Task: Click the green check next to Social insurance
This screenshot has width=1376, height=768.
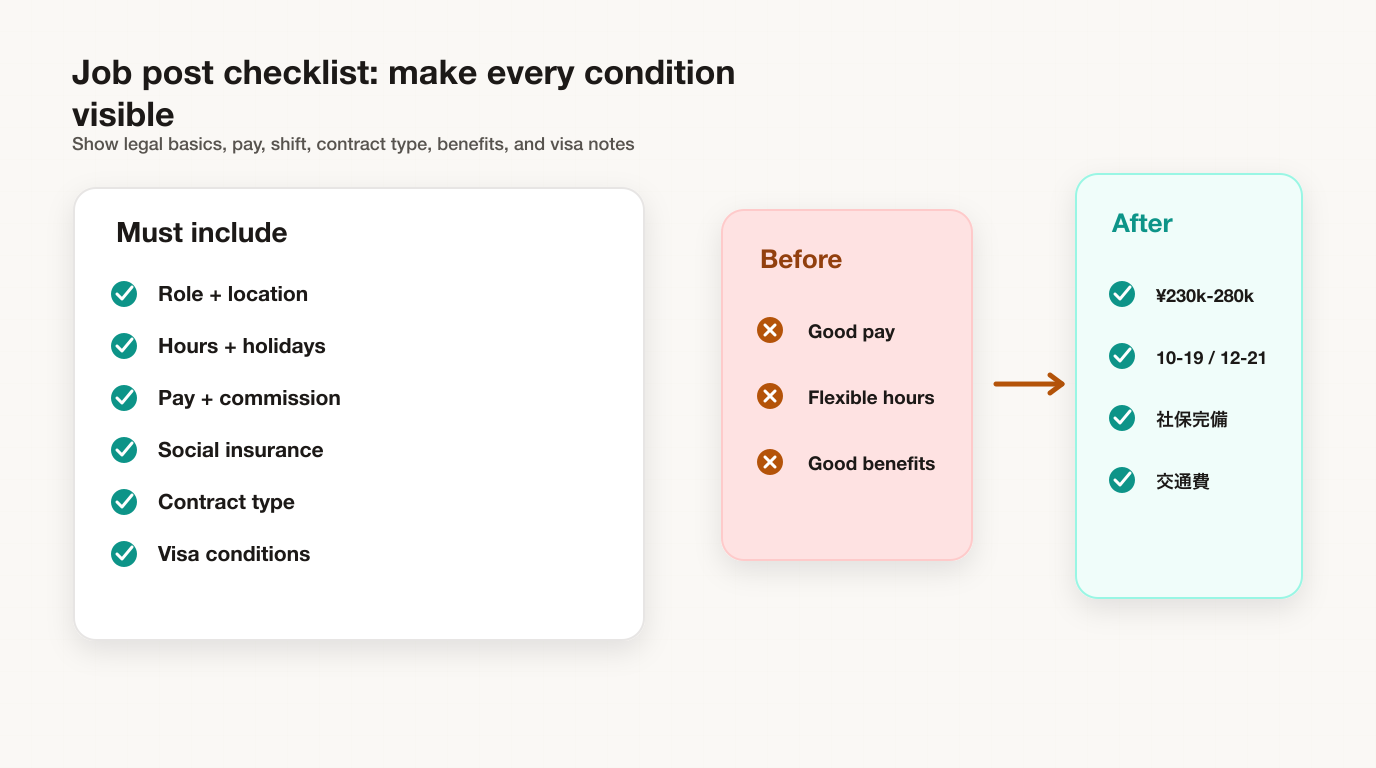Action: (124, 450)
